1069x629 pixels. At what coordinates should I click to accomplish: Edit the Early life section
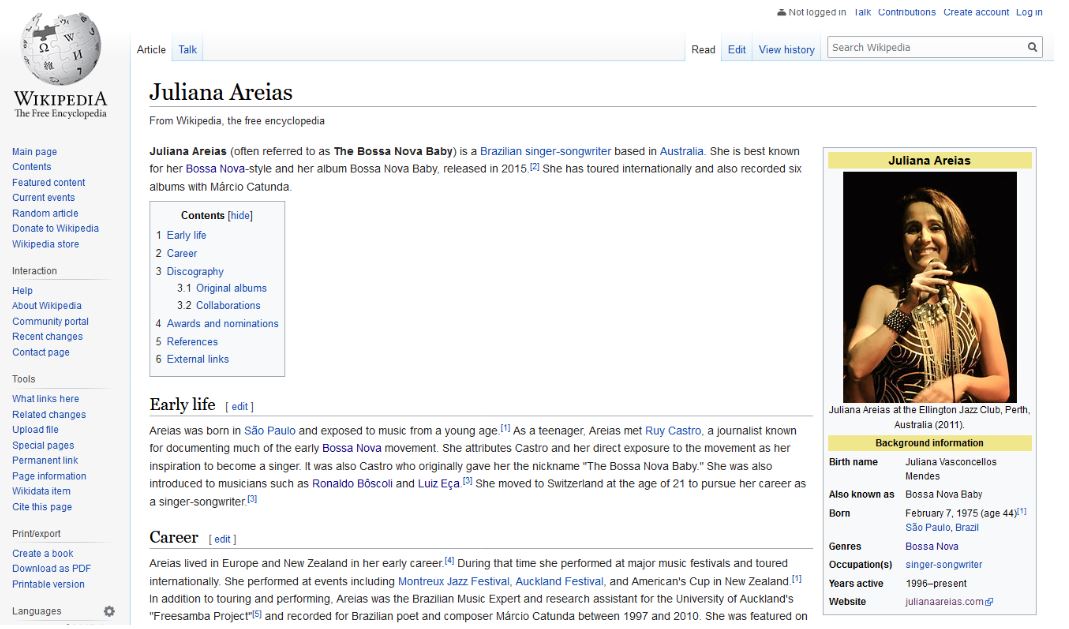click(240, 406)
